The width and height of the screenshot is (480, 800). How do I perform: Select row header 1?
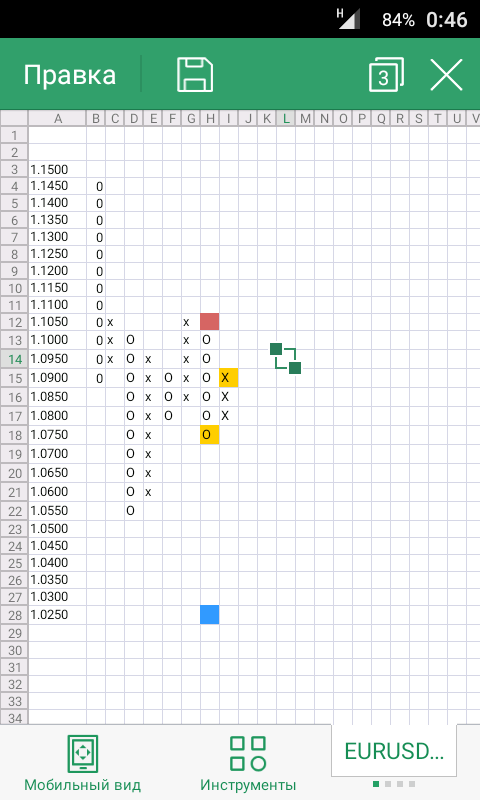click(14, 135)
